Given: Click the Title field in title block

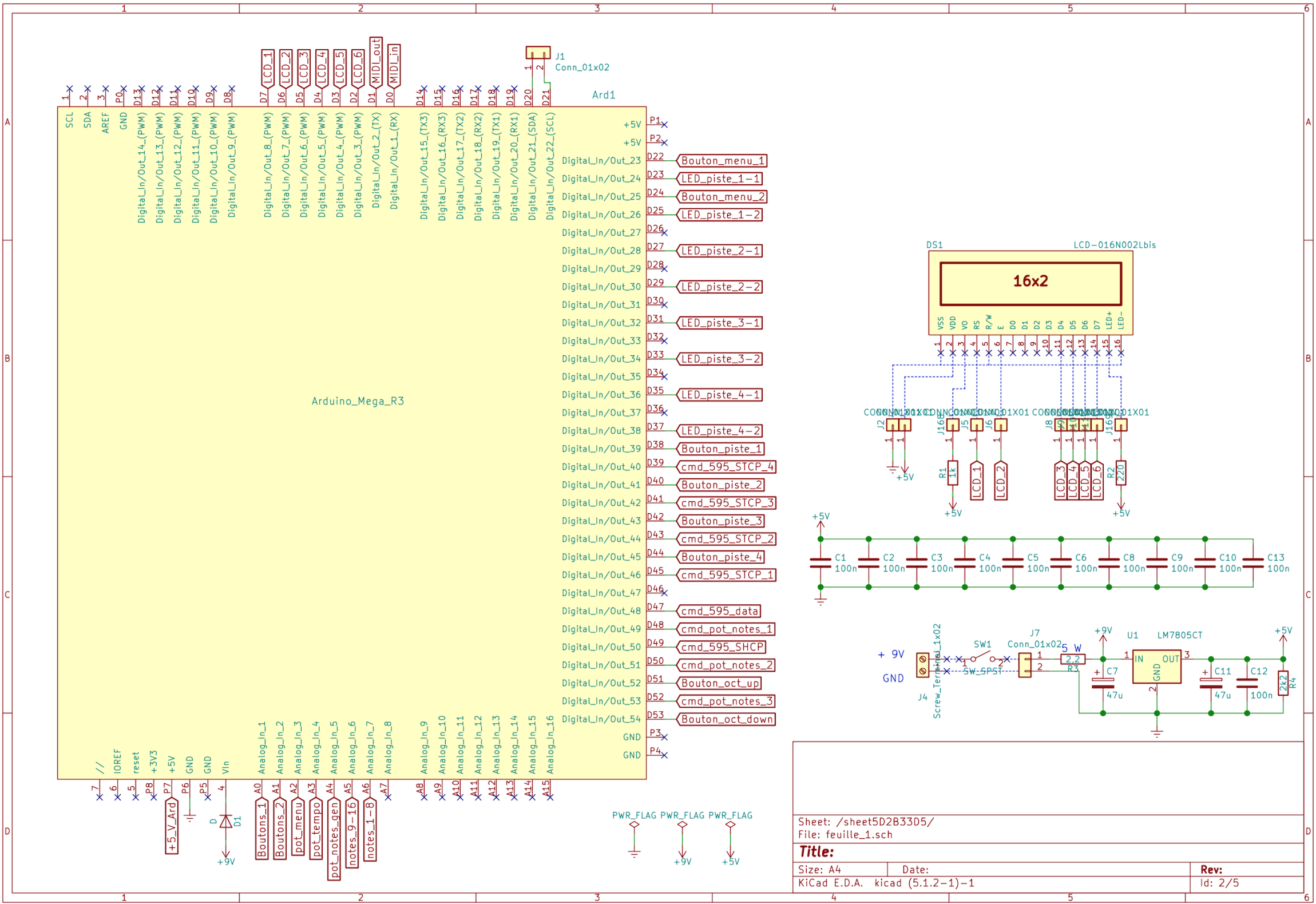Looking at the screenshot, I should (x=816, y=851).
